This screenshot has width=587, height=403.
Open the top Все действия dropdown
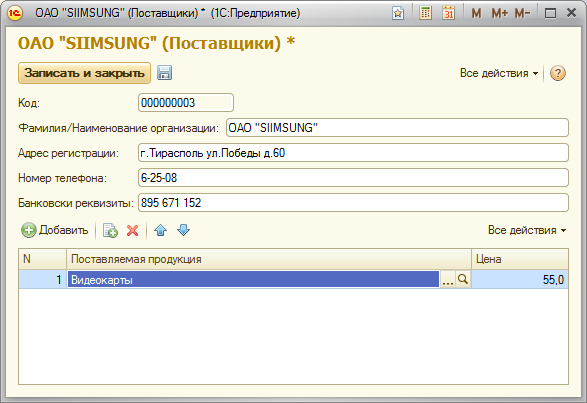(499, 73)
